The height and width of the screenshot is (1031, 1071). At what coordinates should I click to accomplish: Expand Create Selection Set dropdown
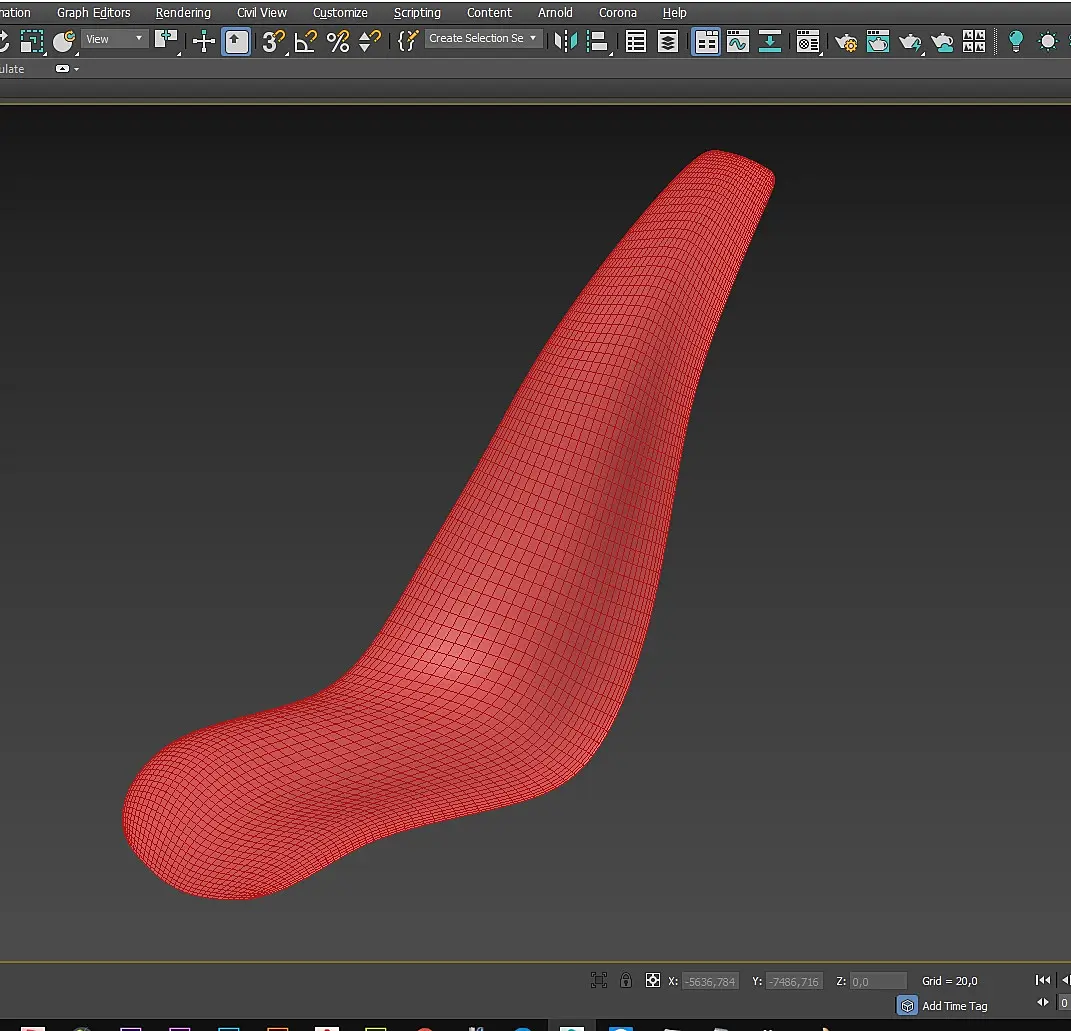tap(483, 38)
